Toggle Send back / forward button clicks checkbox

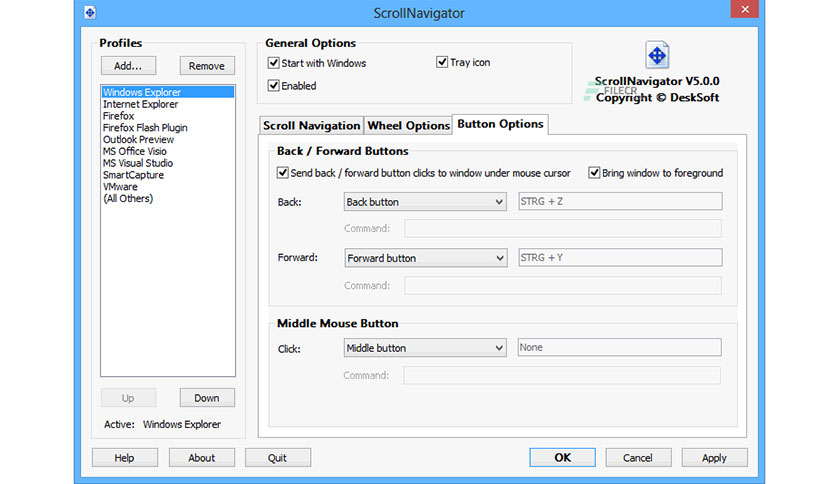(283, 173)
